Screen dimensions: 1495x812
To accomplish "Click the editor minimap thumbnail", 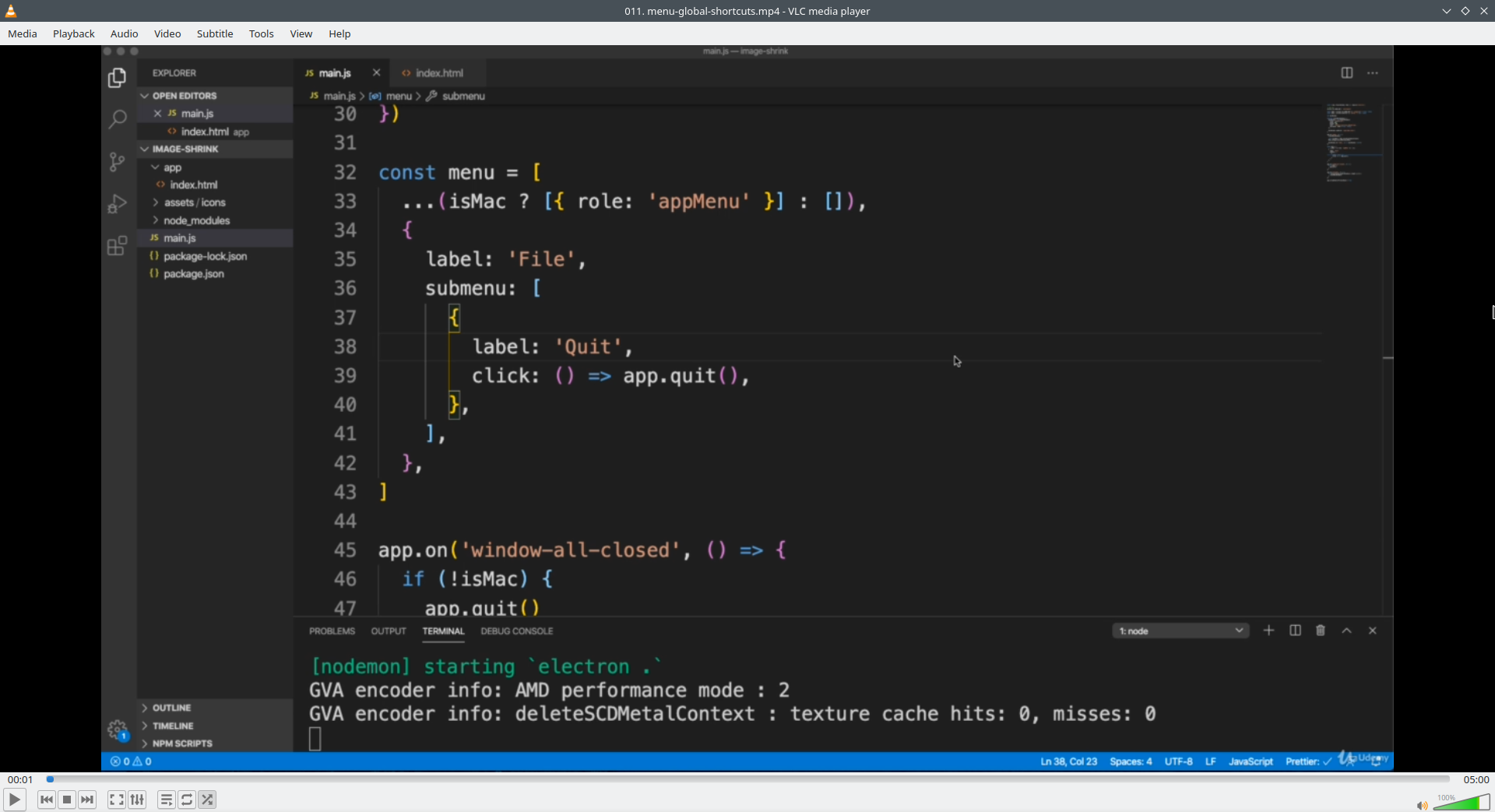I will (x=1351, y=142).
